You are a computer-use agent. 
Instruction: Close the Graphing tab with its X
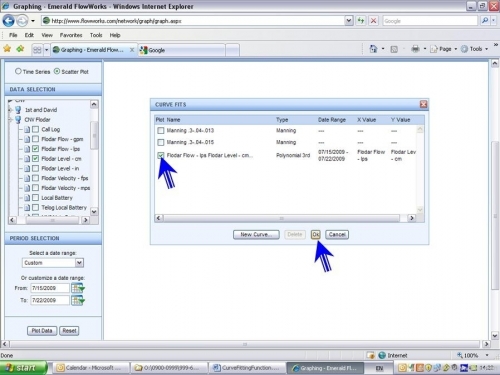coord(132,50)
